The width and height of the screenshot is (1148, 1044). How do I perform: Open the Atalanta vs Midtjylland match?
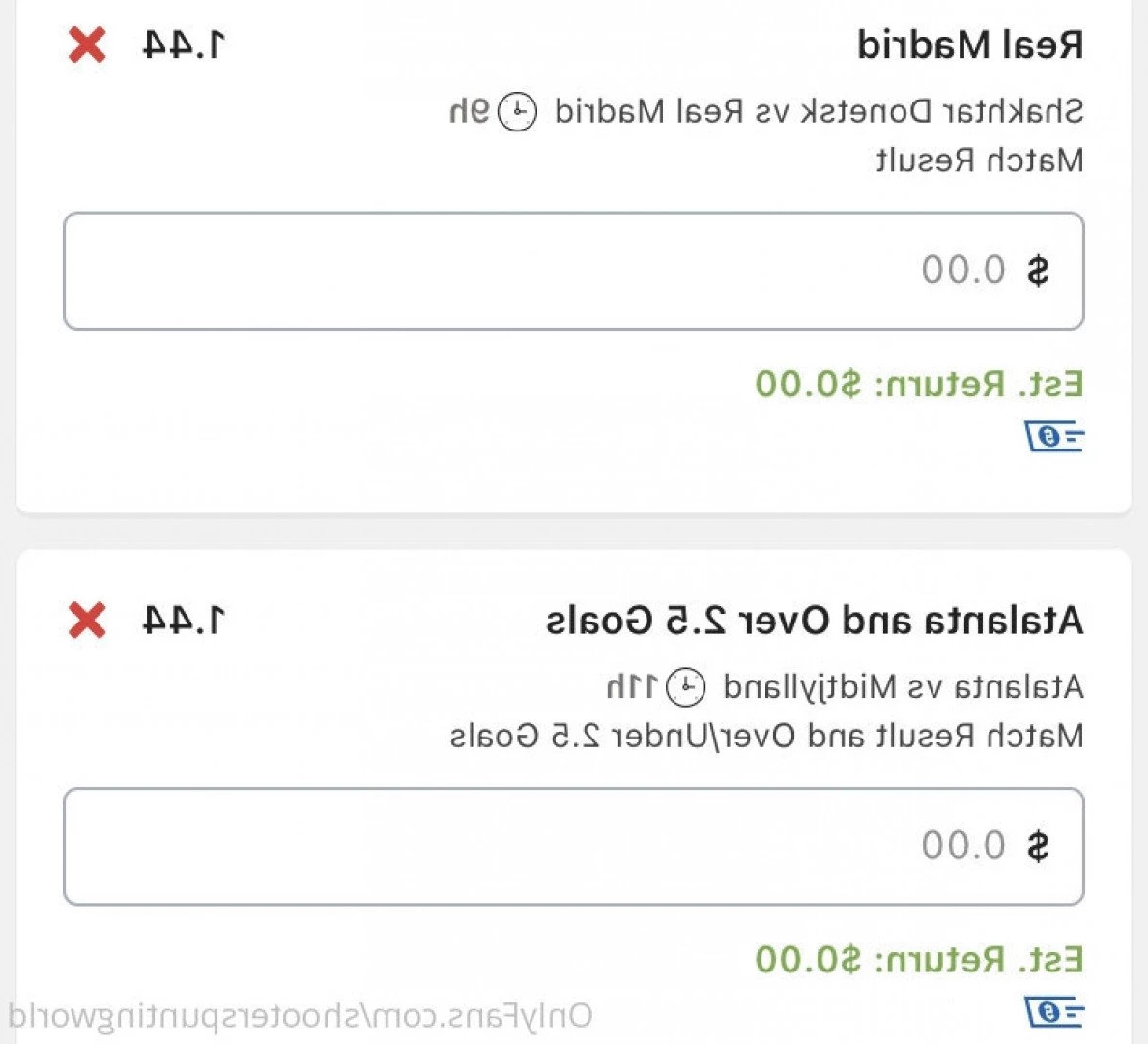point(904,687)
